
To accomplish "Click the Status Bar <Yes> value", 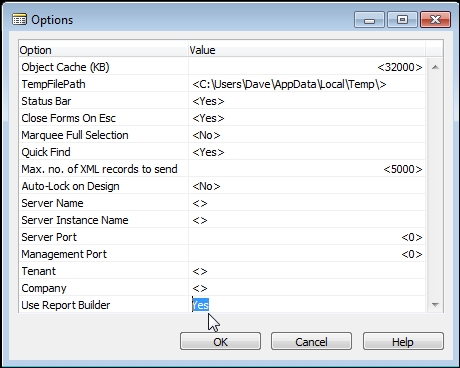I will pyautogui.click(x=208, y=101).
